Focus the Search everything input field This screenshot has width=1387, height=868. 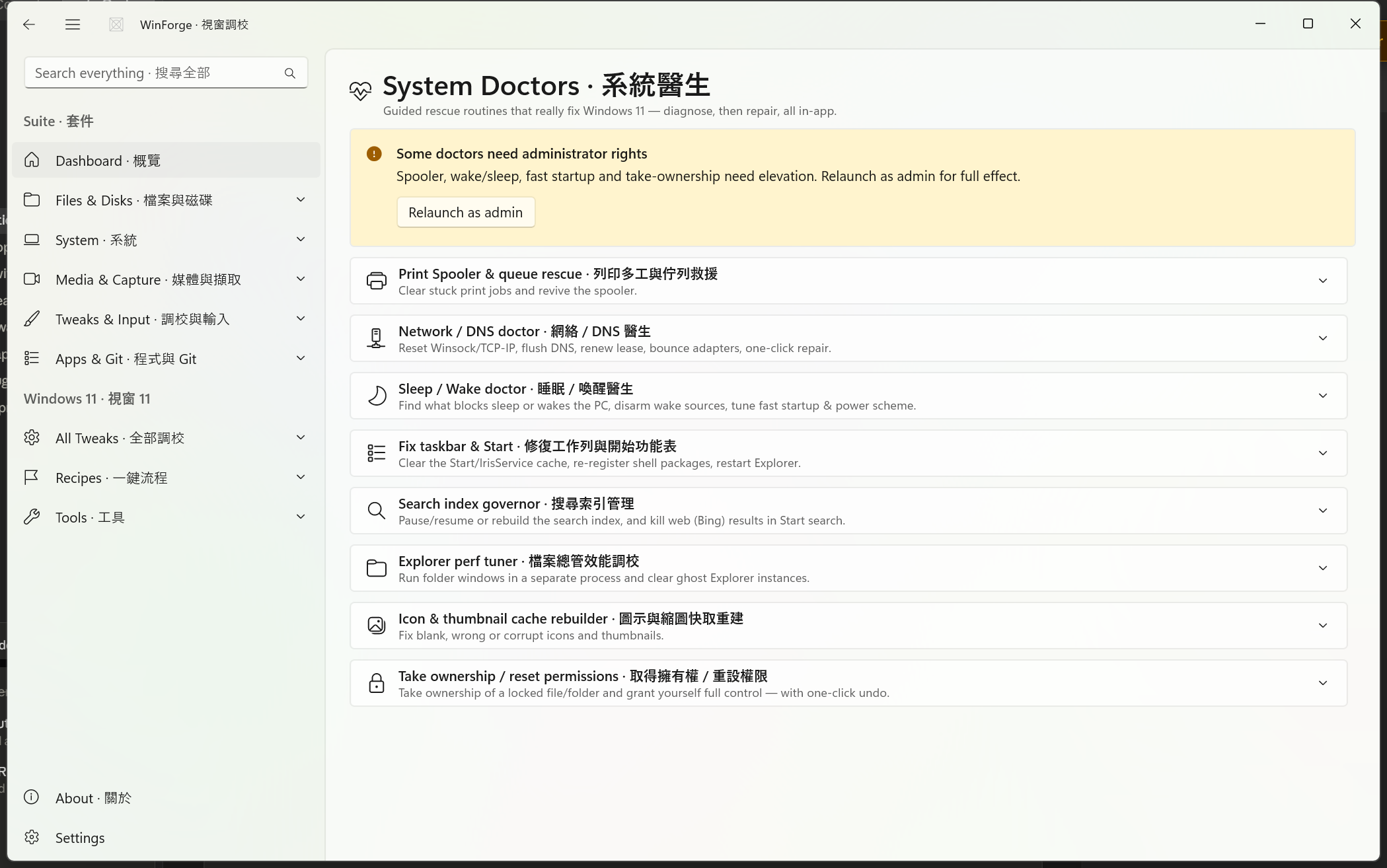166,73
